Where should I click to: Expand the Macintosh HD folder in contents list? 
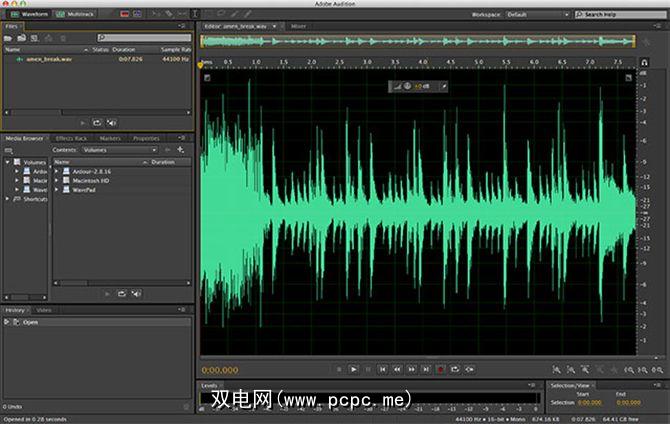click(x=58, y=180)
